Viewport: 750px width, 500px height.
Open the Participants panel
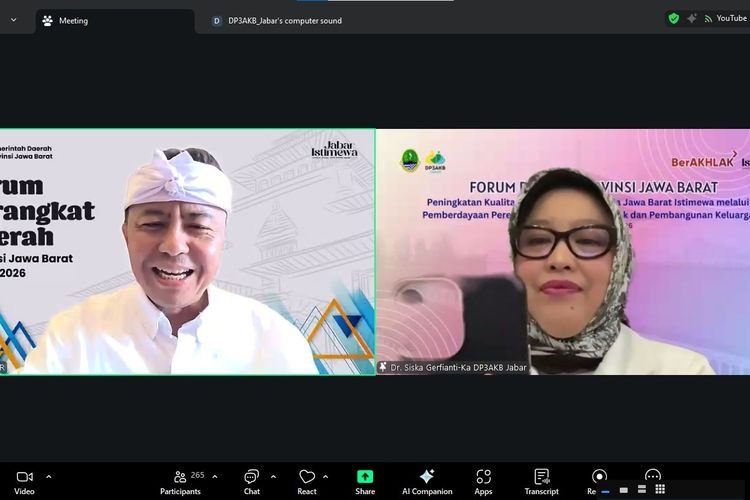(x=180, y=482)
